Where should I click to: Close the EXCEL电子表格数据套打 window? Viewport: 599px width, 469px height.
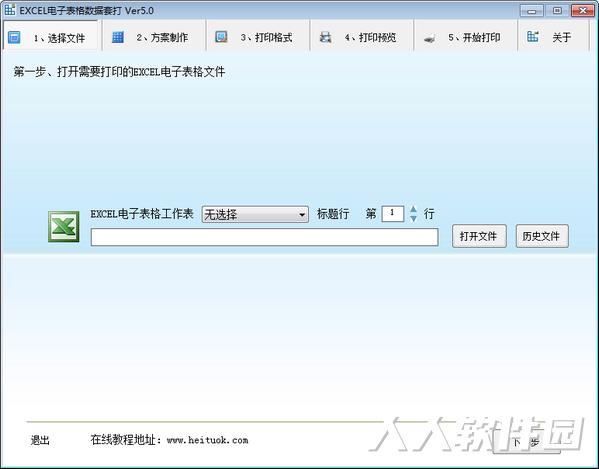click(x=583, y=11)
